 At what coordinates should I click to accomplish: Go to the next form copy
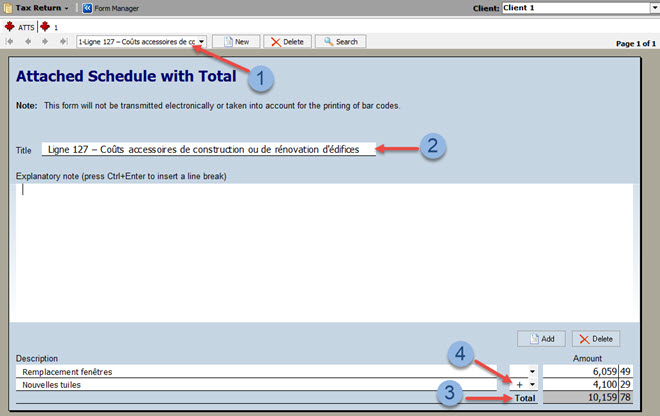coord(46,42)
